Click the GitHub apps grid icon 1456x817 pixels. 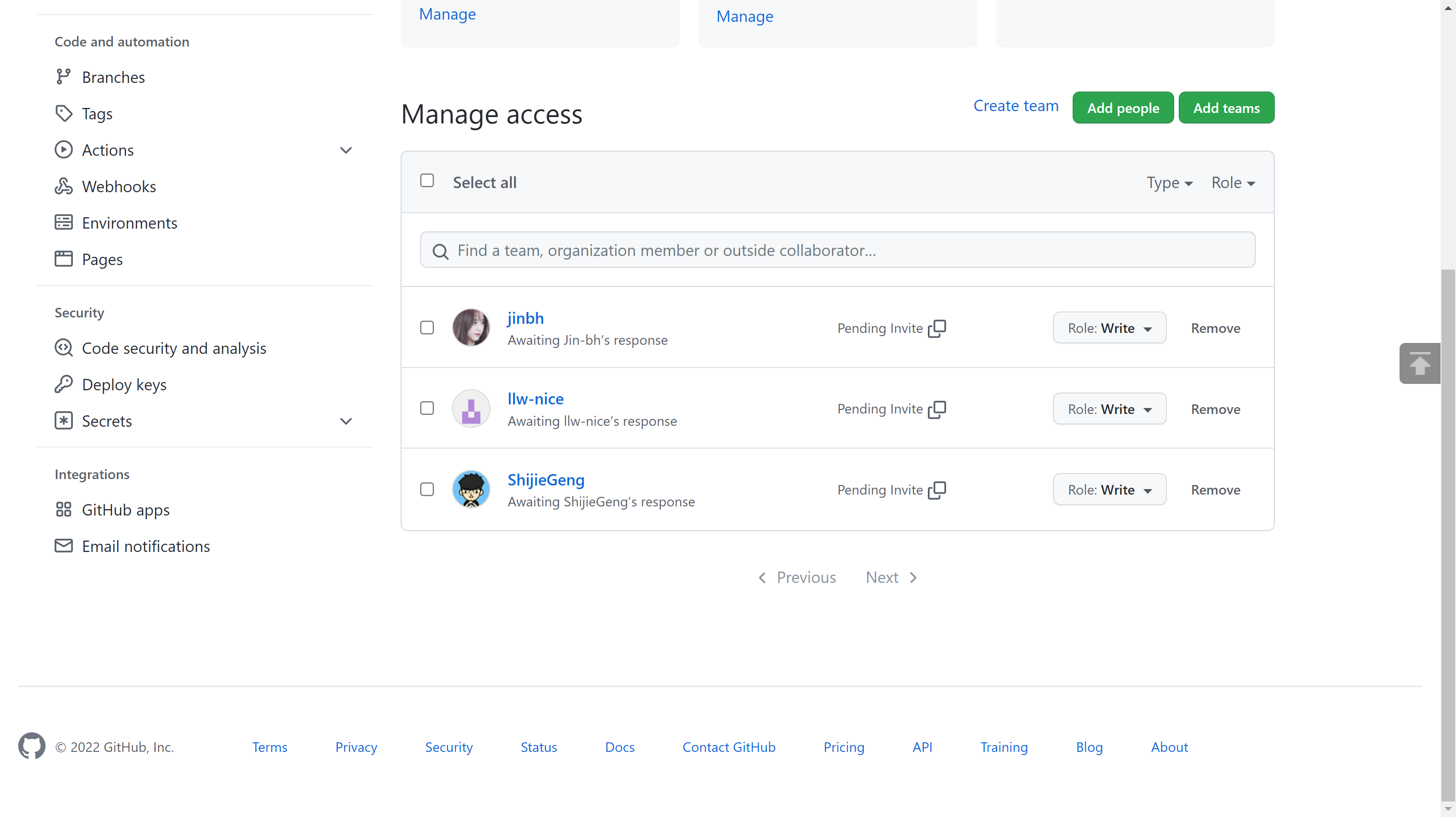(x=64, y=510)
